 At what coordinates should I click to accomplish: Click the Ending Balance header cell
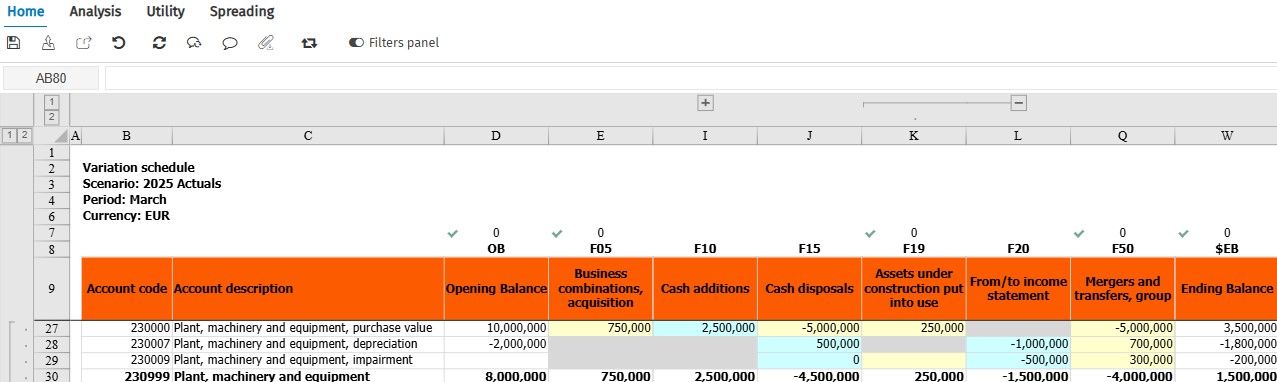[1226, 288]
